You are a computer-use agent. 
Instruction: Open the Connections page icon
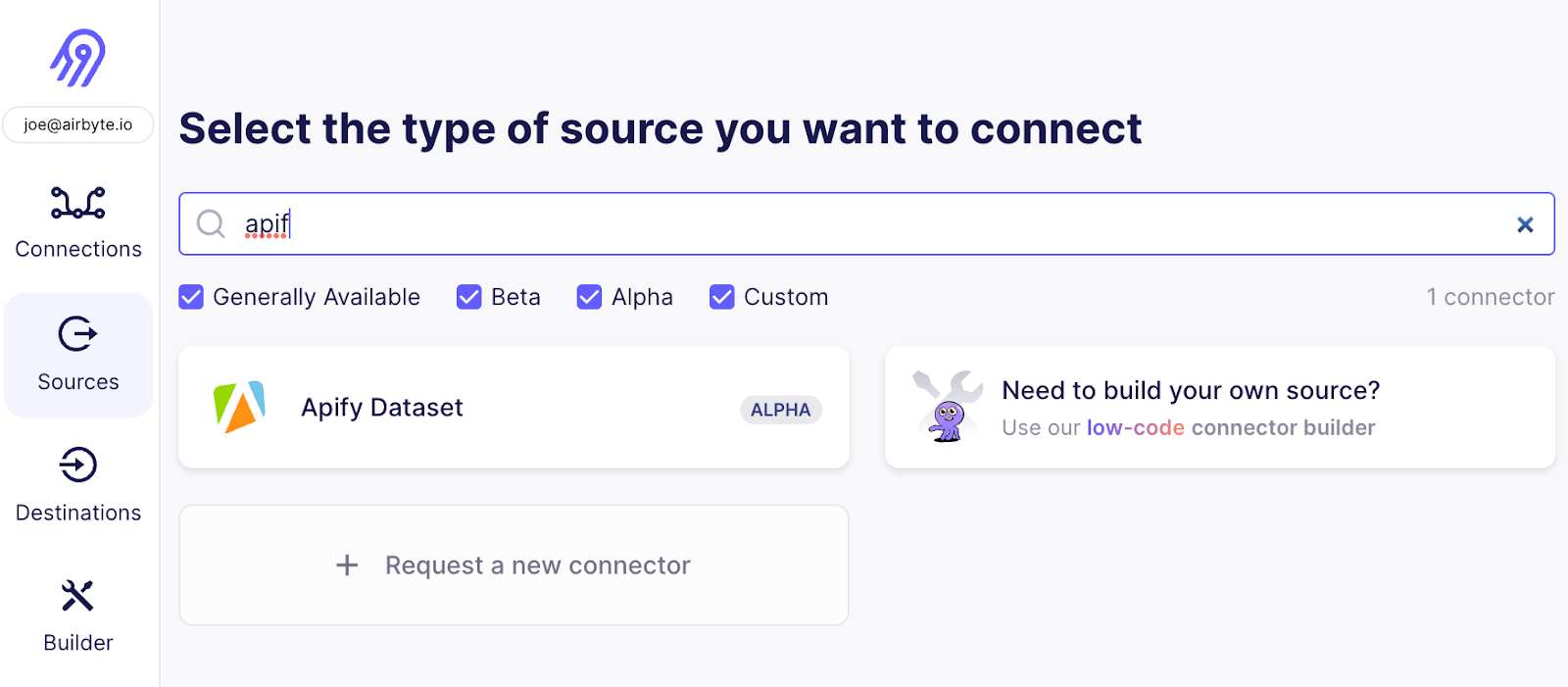(x=78, y=203)
